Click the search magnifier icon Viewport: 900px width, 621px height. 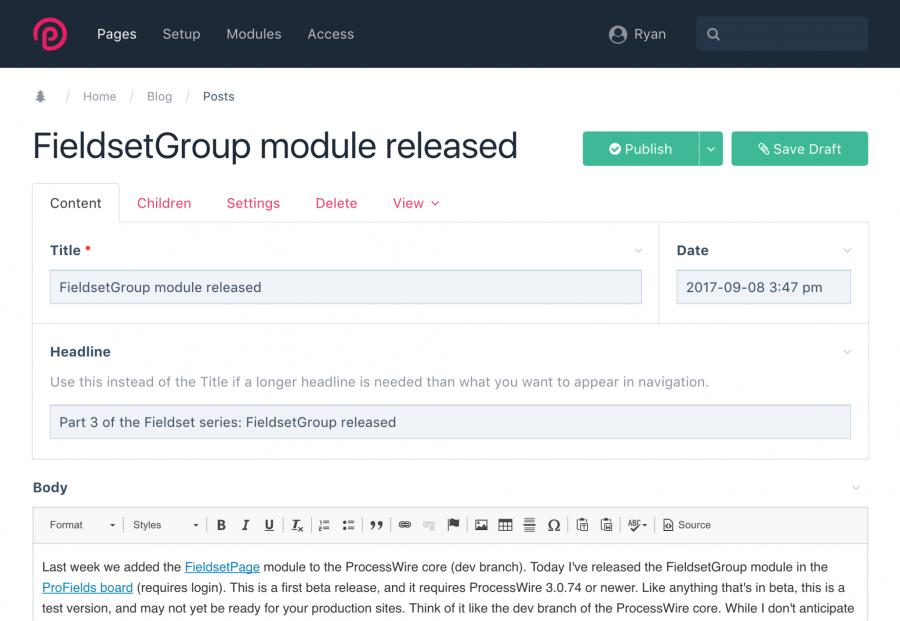click(713, 34)
